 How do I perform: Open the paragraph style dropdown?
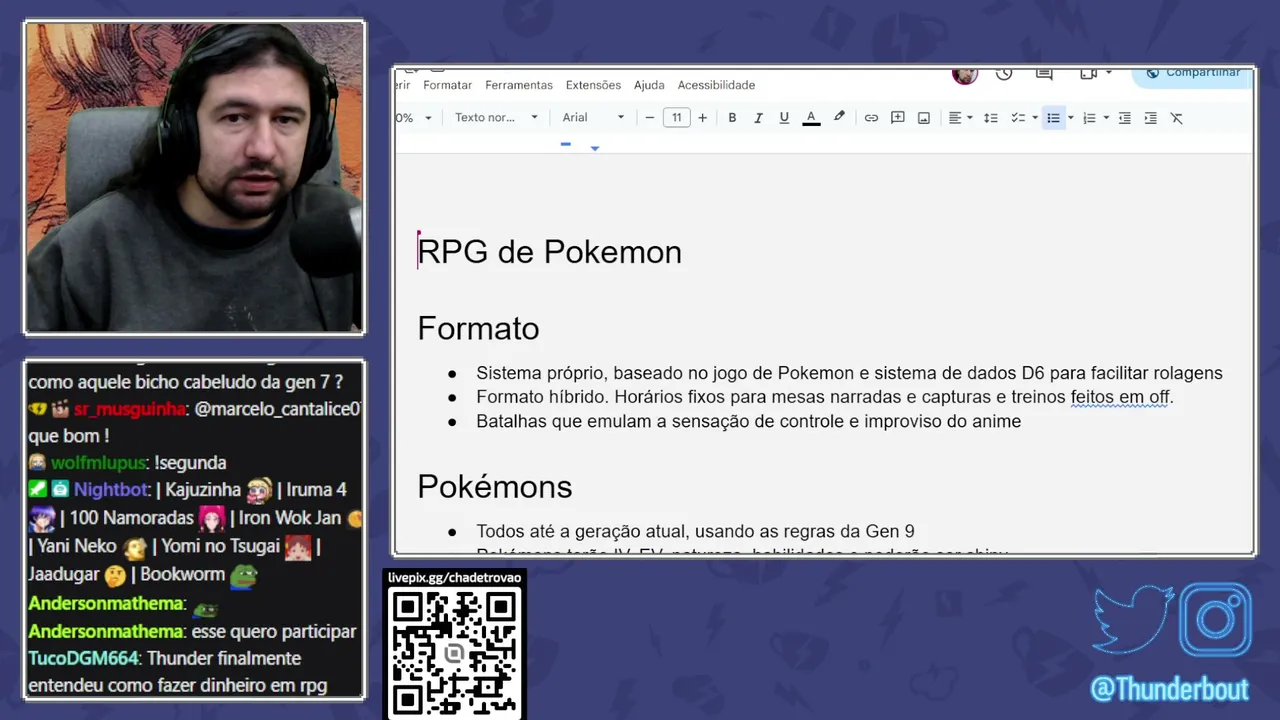pyautogui.click(x=496, y=118)
